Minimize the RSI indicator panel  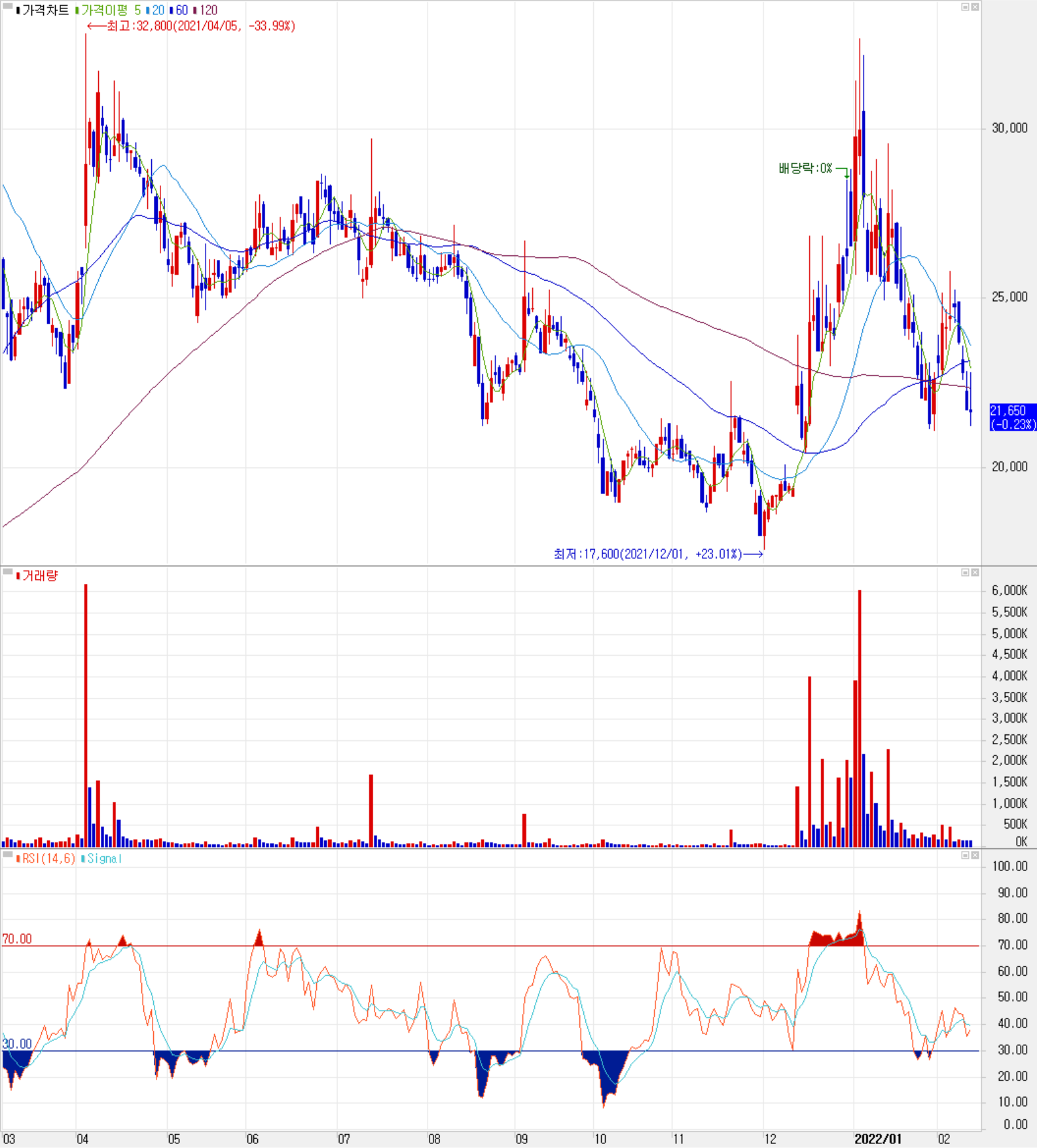click(x=965, y=855)
